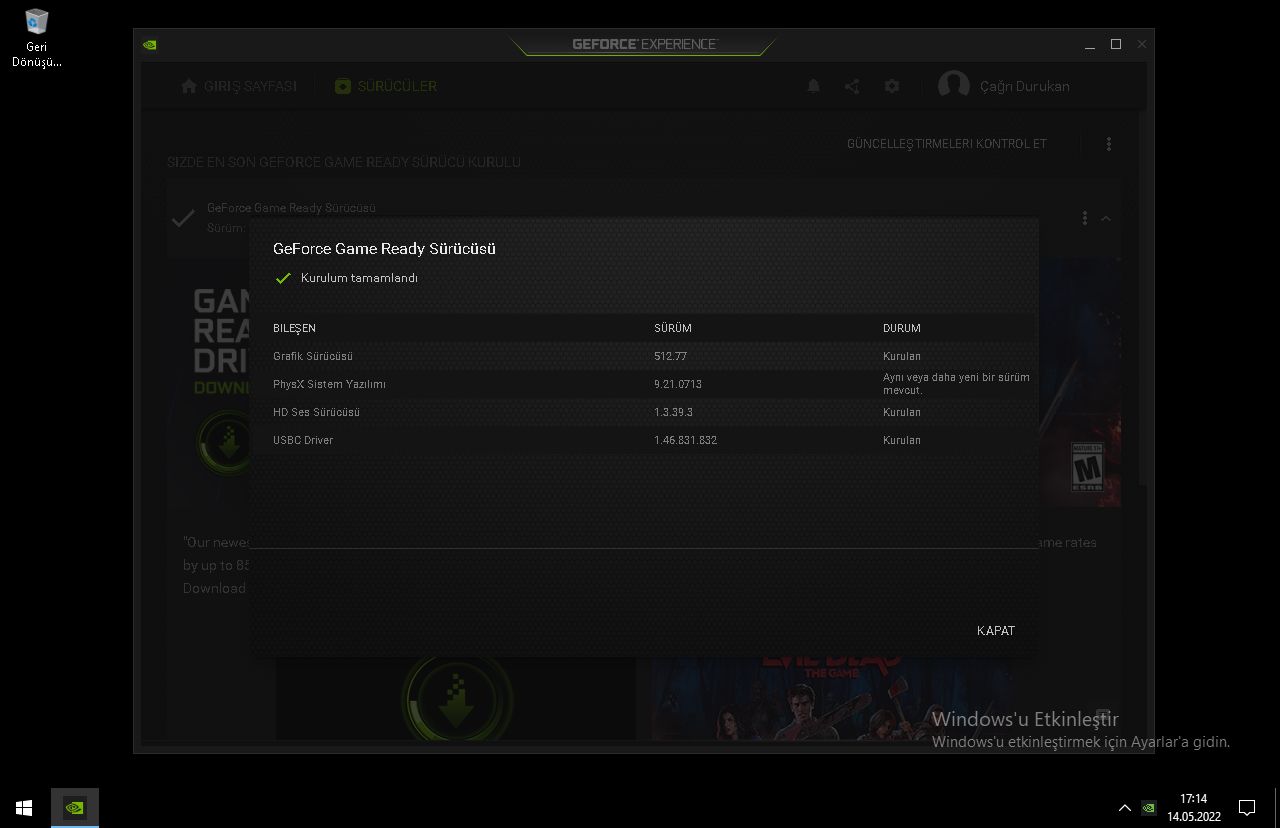The width and height of the screenshot is (1280, 828).
Task: Open the Windows Start menu
Action: click(24, 807)
